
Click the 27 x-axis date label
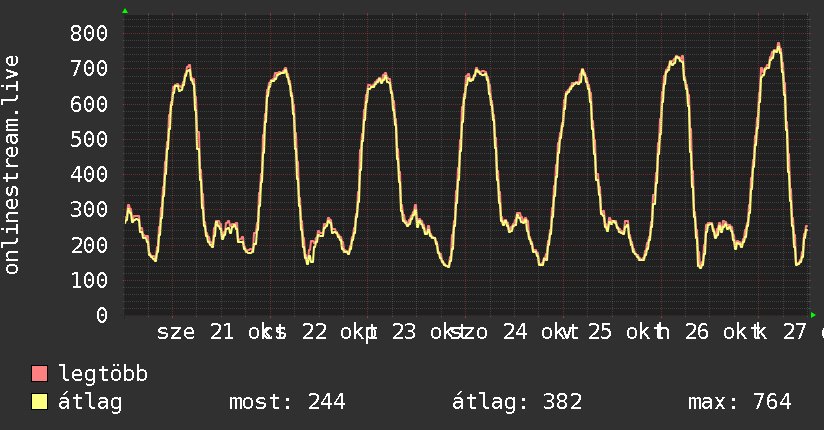(x=794, y=332)
